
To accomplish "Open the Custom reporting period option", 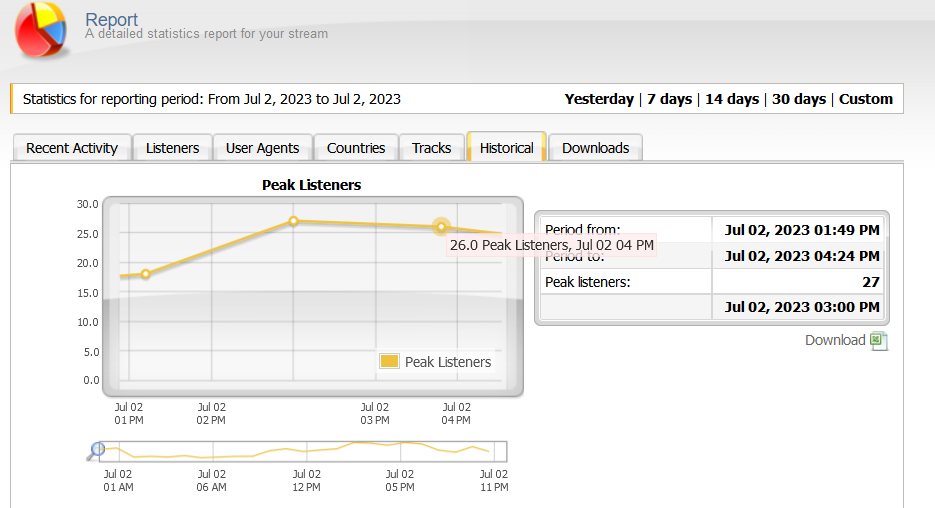I will [x=866, y=99].
